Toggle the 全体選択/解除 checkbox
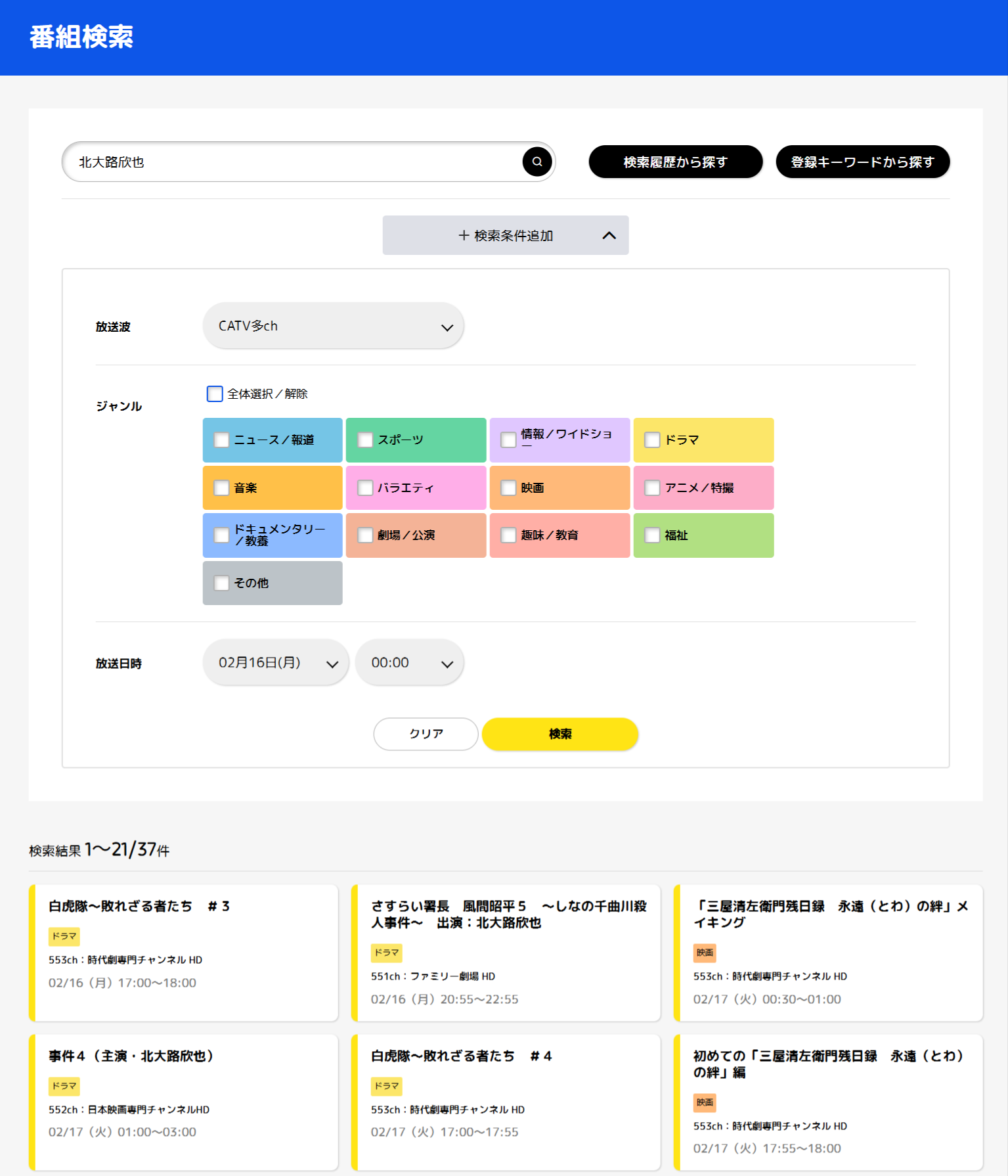This screenshot has width=1008, height=1176. click(x=215, y=394)
